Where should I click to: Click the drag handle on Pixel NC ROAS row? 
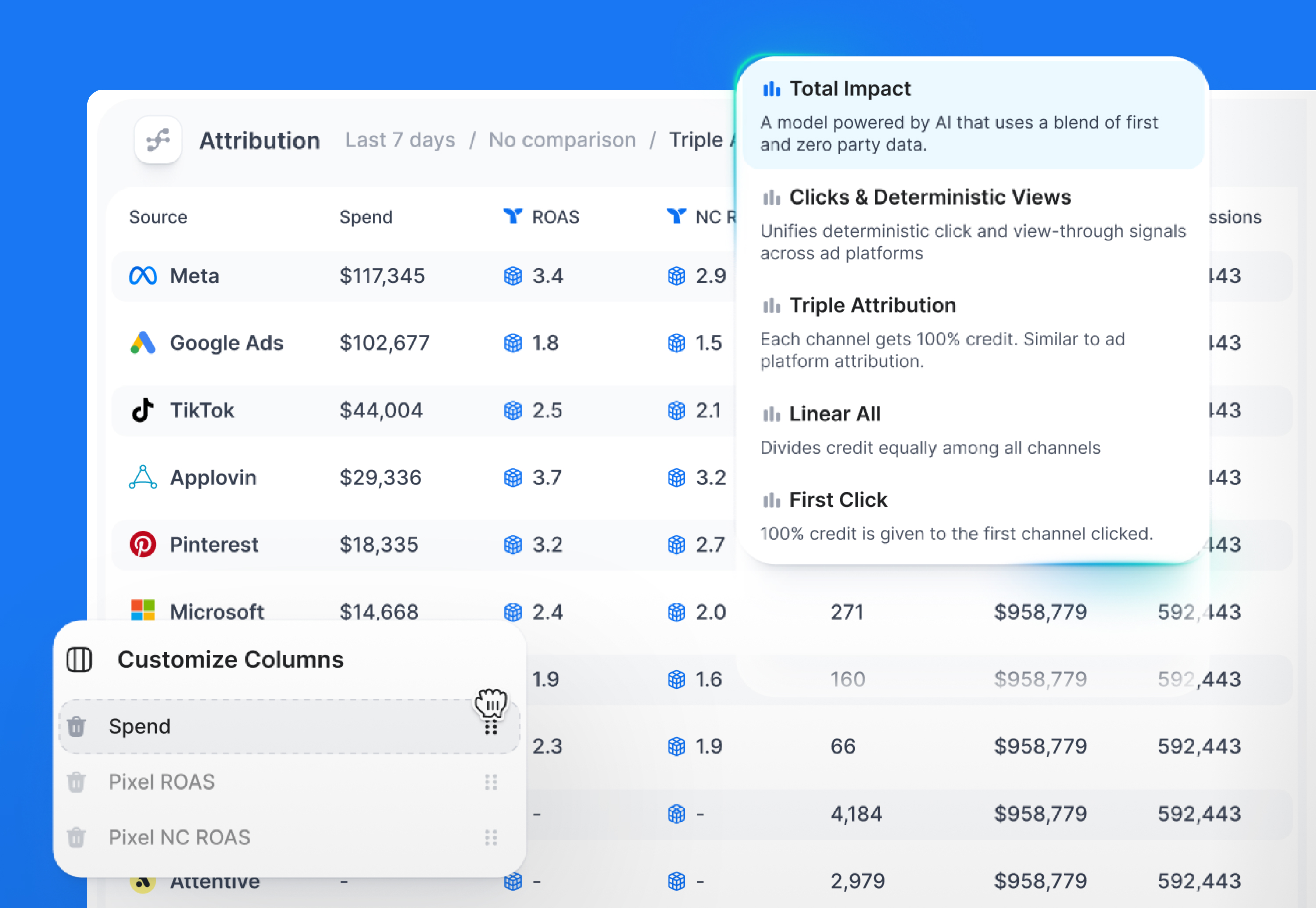click(491, 837)
